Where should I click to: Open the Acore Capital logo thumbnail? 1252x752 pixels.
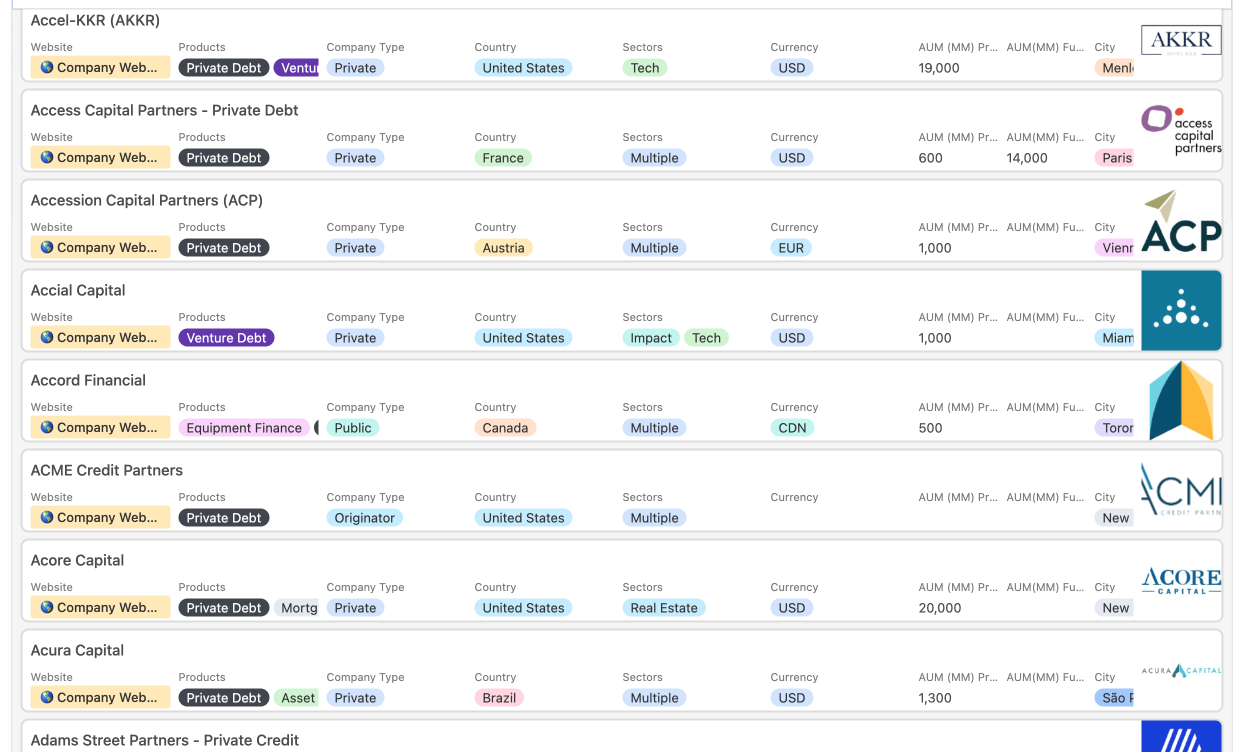click(1181, 581)
